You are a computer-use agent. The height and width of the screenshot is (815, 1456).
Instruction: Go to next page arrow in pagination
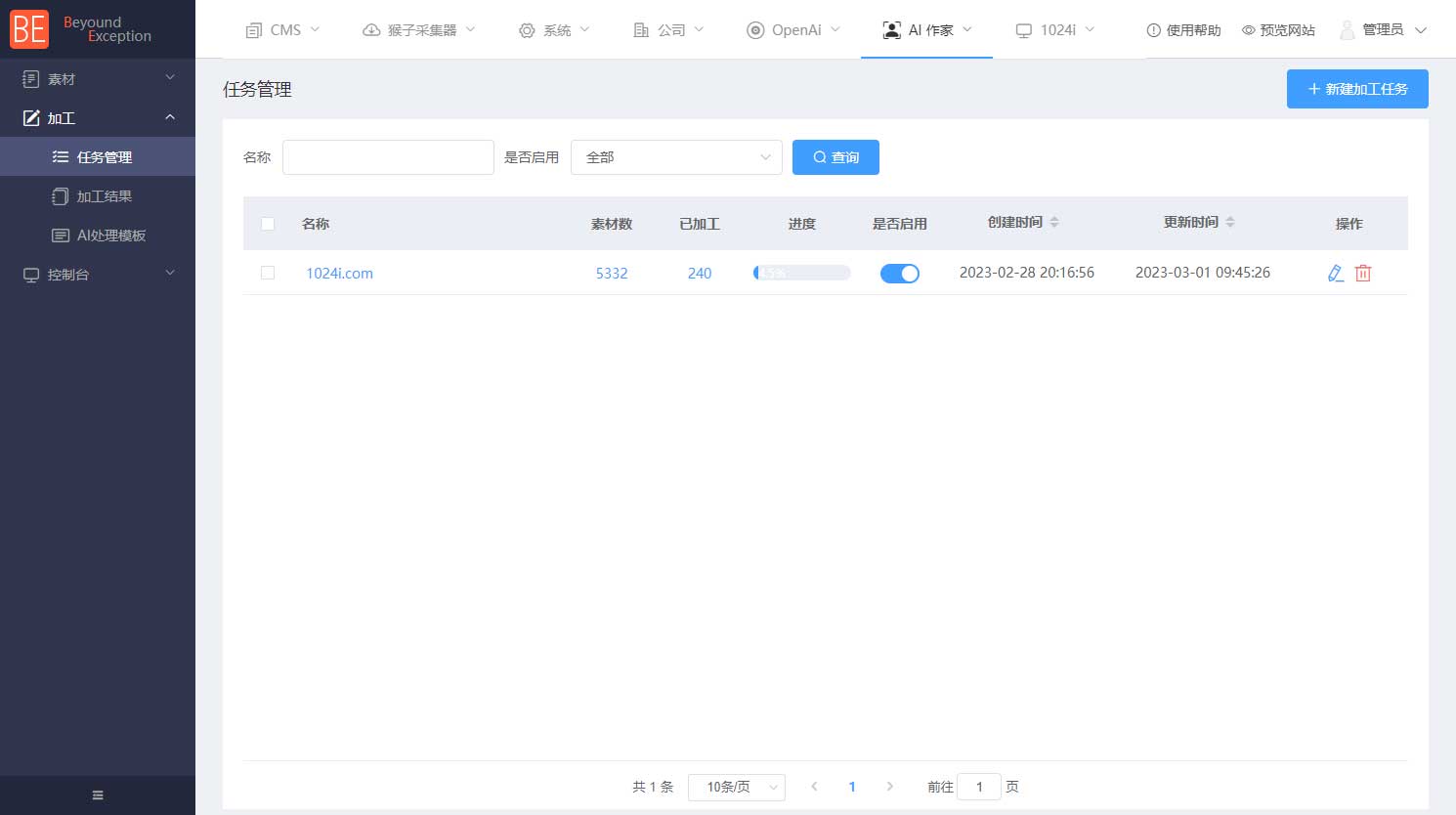pos(889,787)
